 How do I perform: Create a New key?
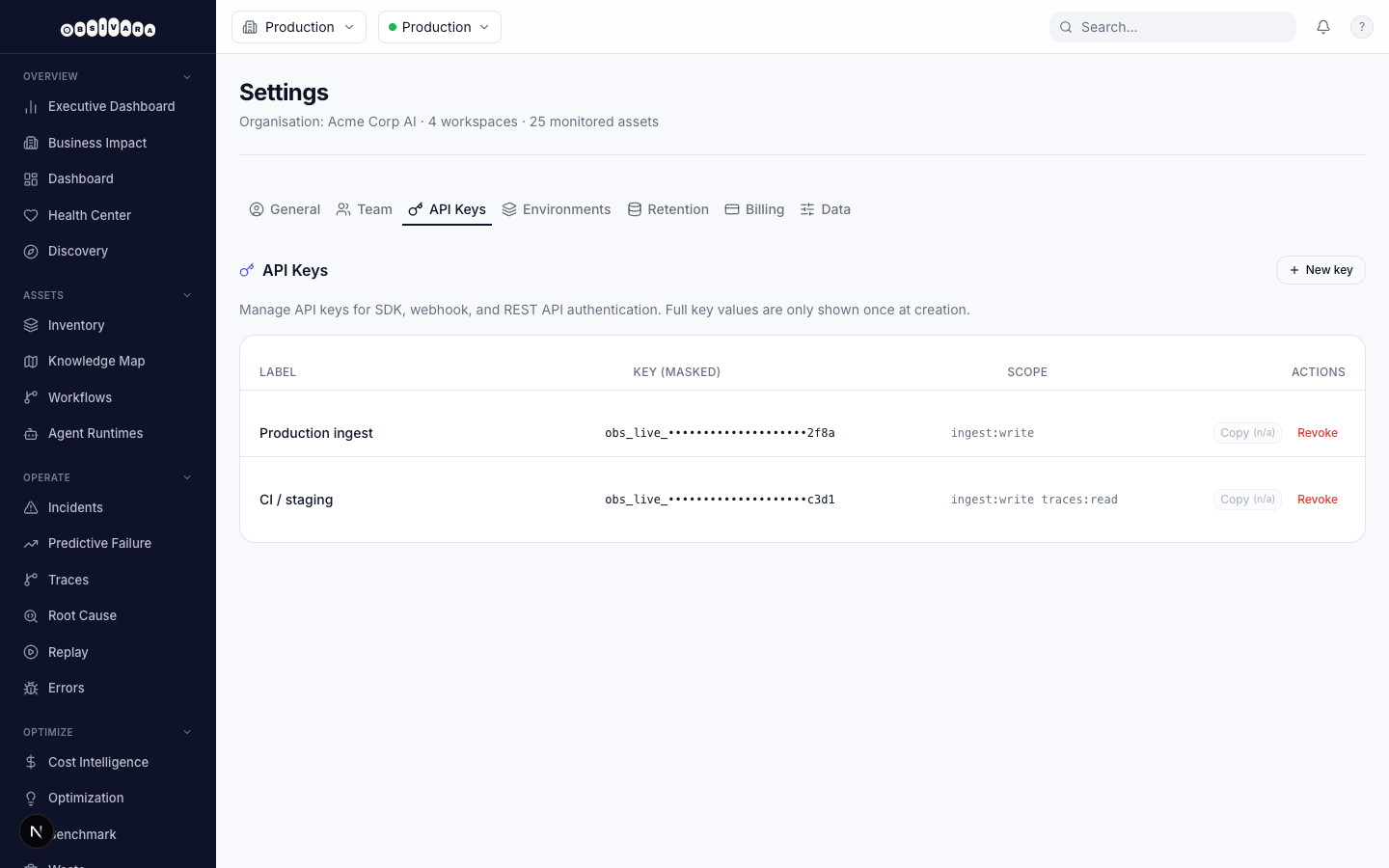click(1321, 270)
